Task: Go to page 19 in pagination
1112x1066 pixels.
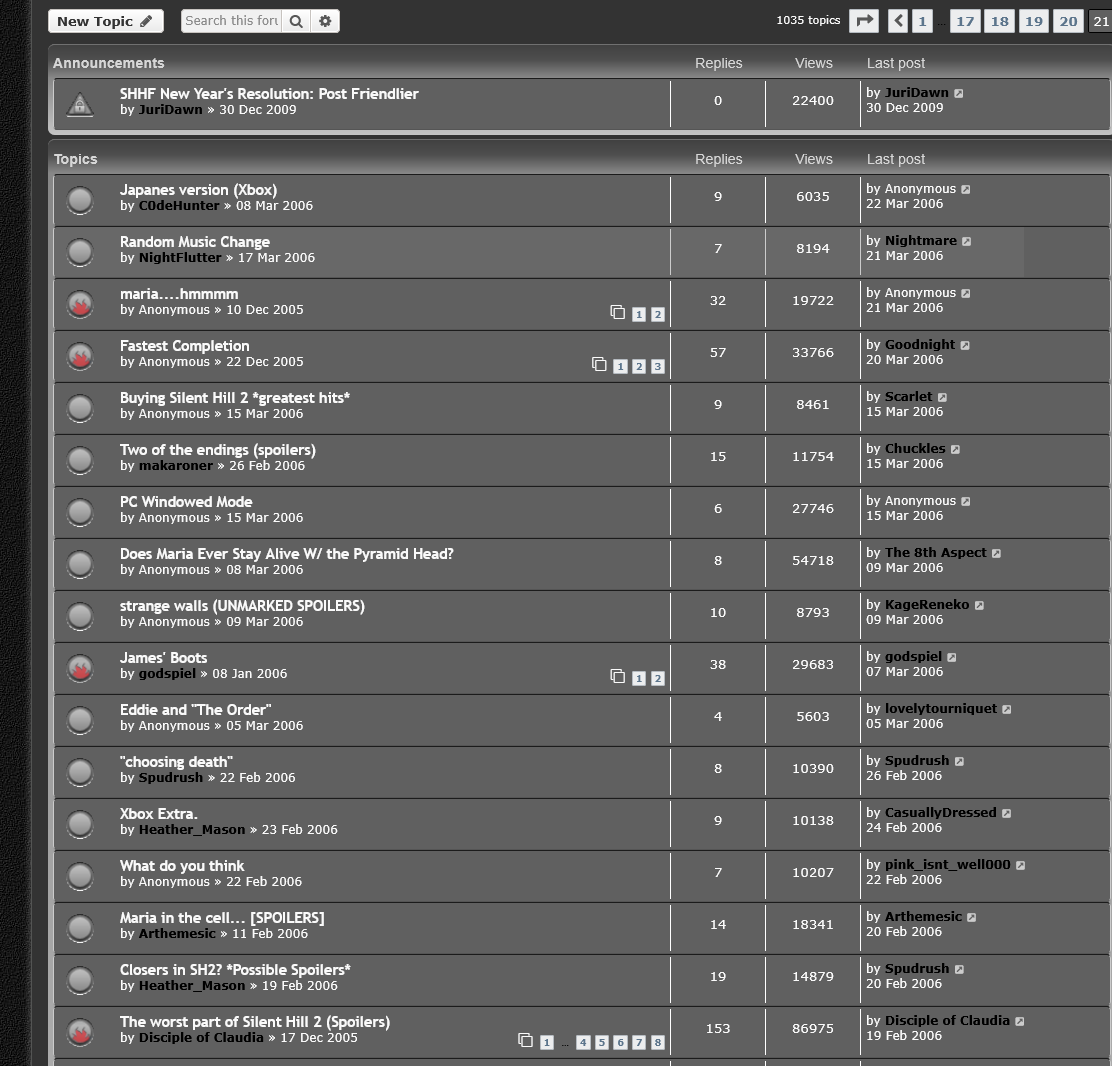Action: [1034, 21]
